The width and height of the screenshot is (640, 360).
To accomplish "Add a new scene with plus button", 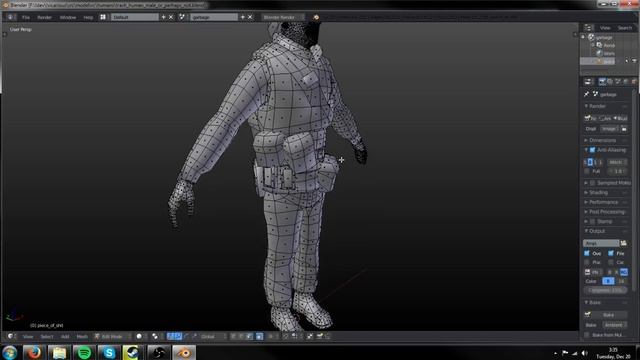I will 242,17.
